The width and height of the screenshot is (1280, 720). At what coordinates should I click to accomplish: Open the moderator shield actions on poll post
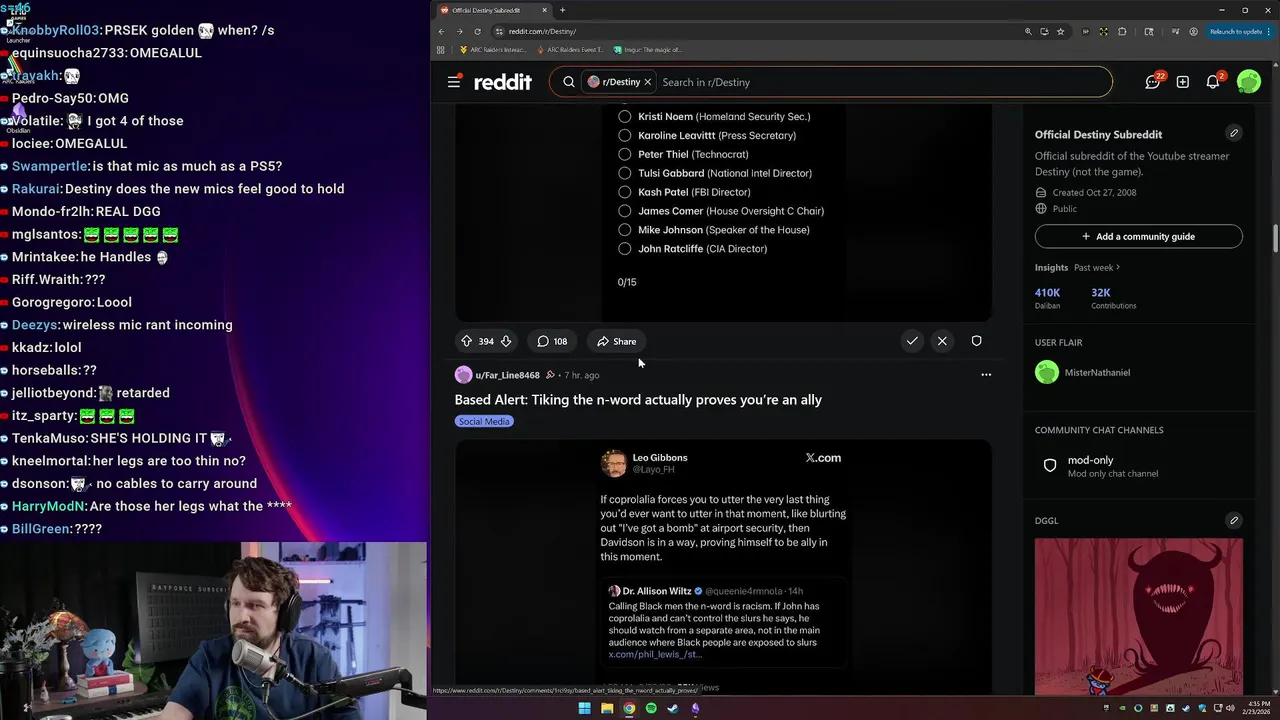[x=977, y=341]
